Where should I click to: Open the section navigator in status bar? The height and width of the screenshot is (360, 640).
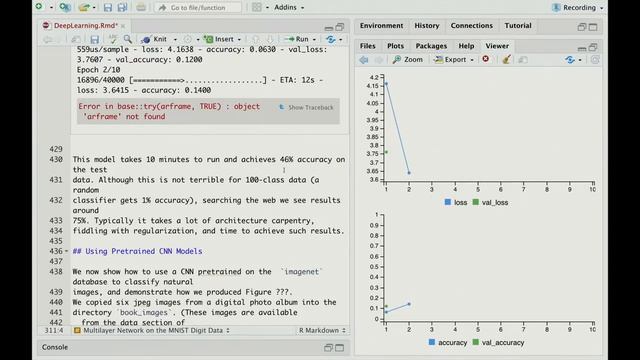[x=151, y=330]
